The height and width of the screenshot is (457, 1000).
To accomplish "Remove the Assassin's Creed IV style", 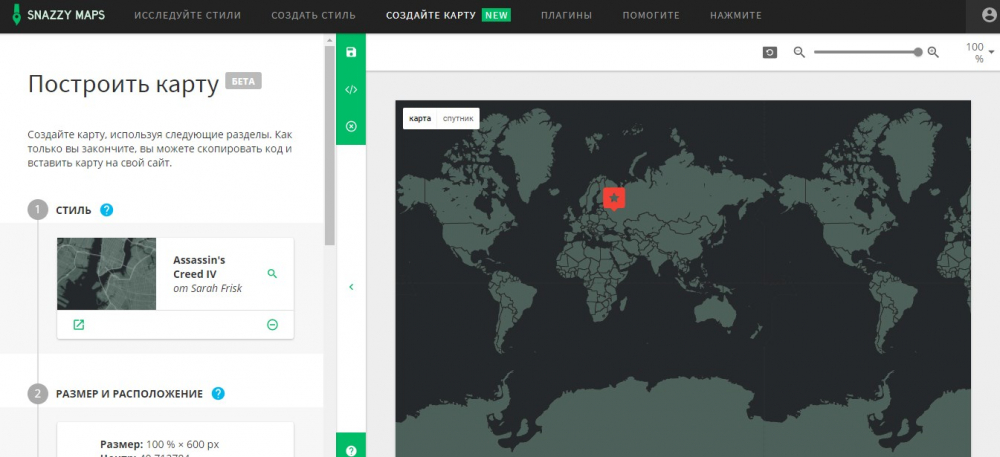I will click(272, 325).
